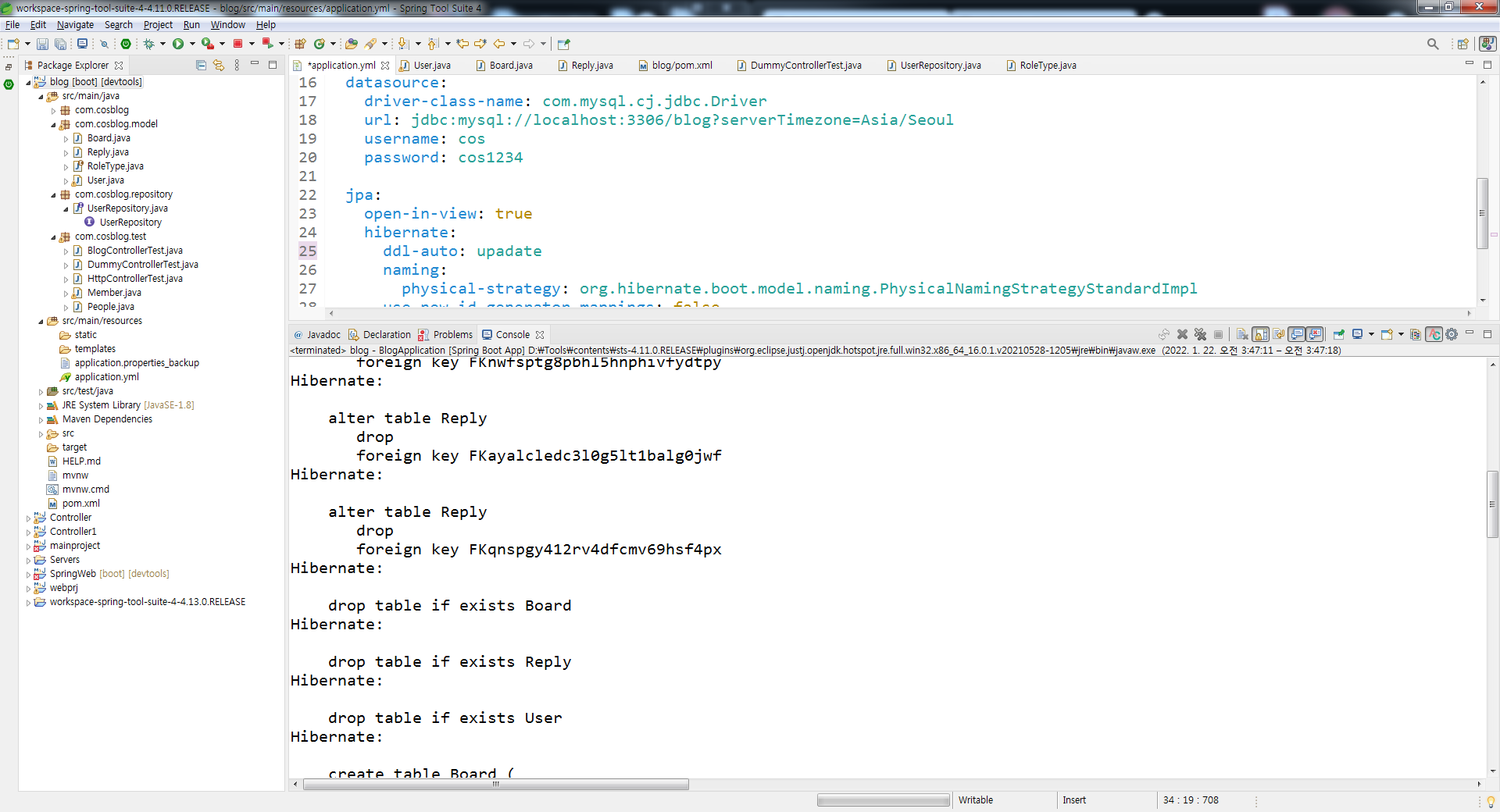Select application.yml in Package Explorer

[x=106, y=377]
